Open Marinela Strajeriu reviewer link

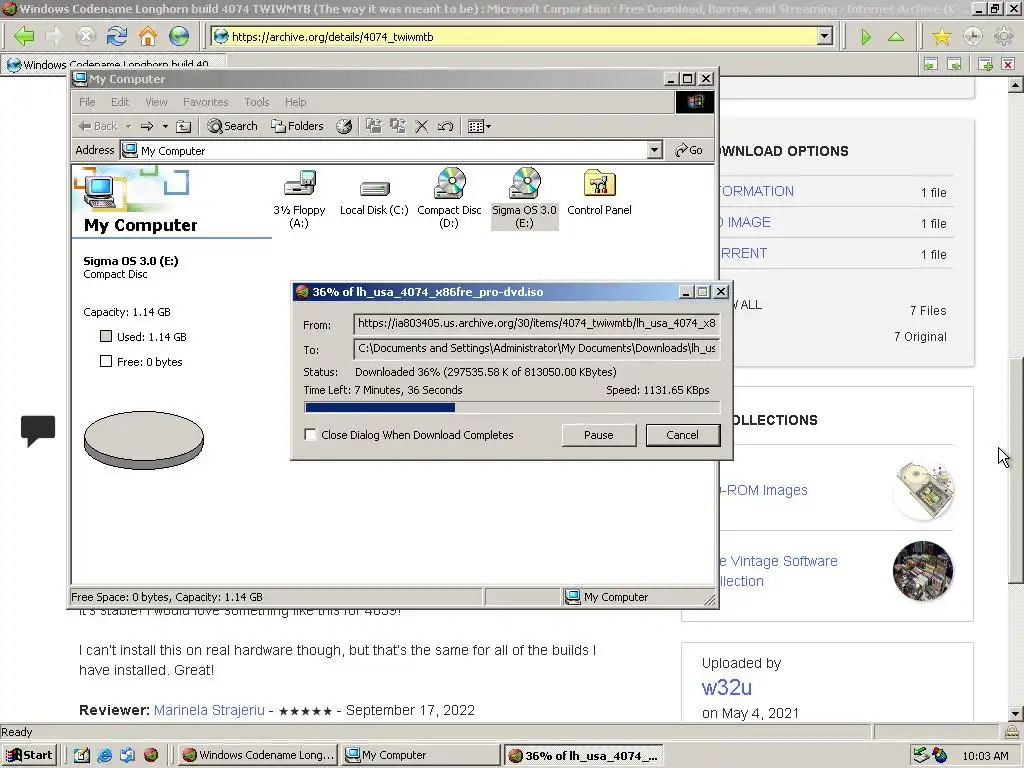coord(209,710)
